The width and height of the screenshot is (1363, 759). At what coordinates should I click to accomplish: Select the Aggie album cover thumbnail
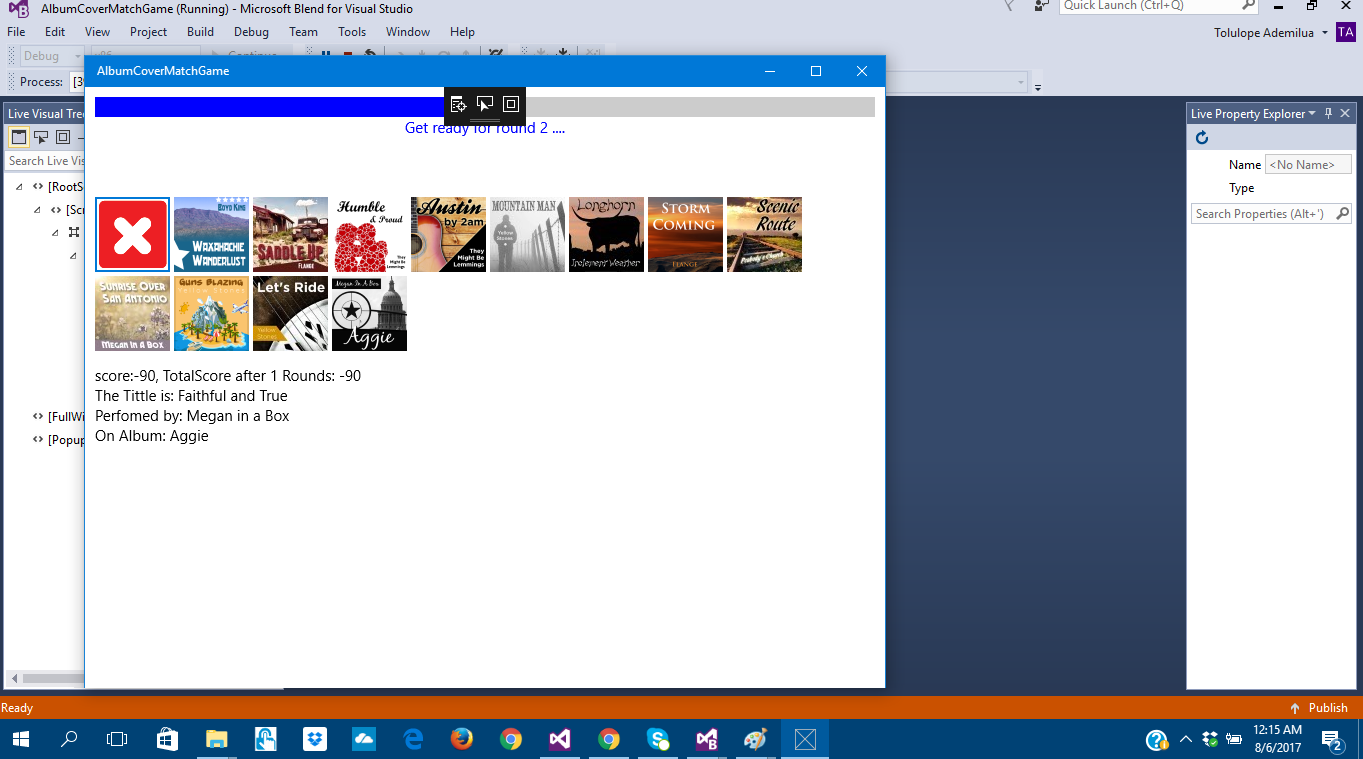[368, 313]
